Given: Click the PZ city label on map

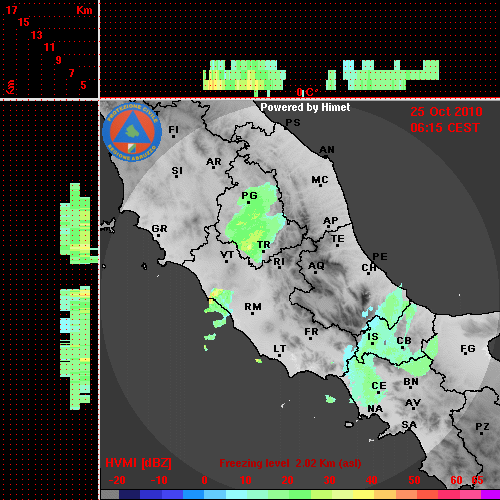Looking at the screenshot, I should click(x=482, y=427).
